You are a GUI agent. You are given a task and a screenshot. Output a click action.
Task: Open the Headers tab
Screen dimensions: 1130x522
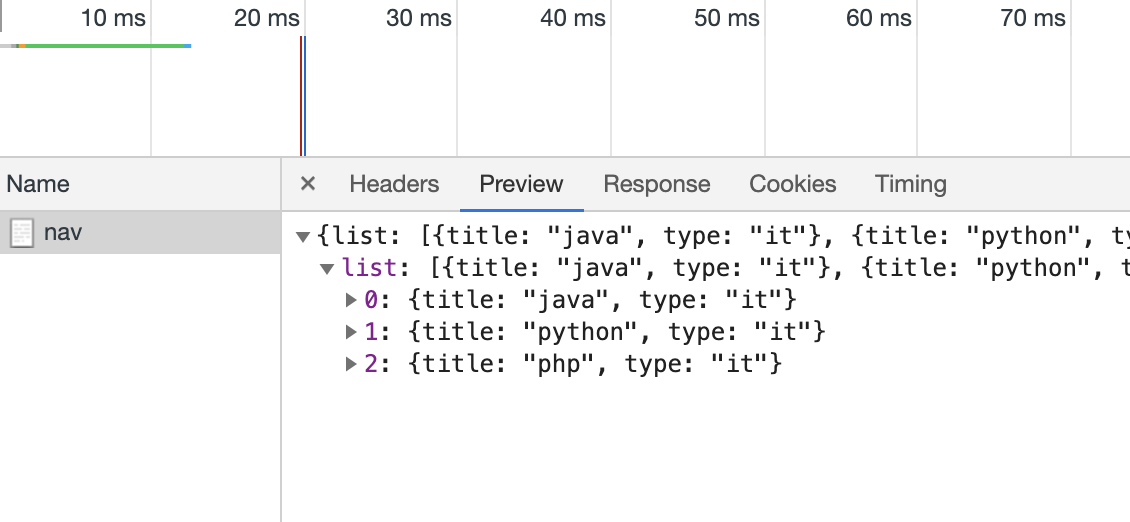(394, 184)
